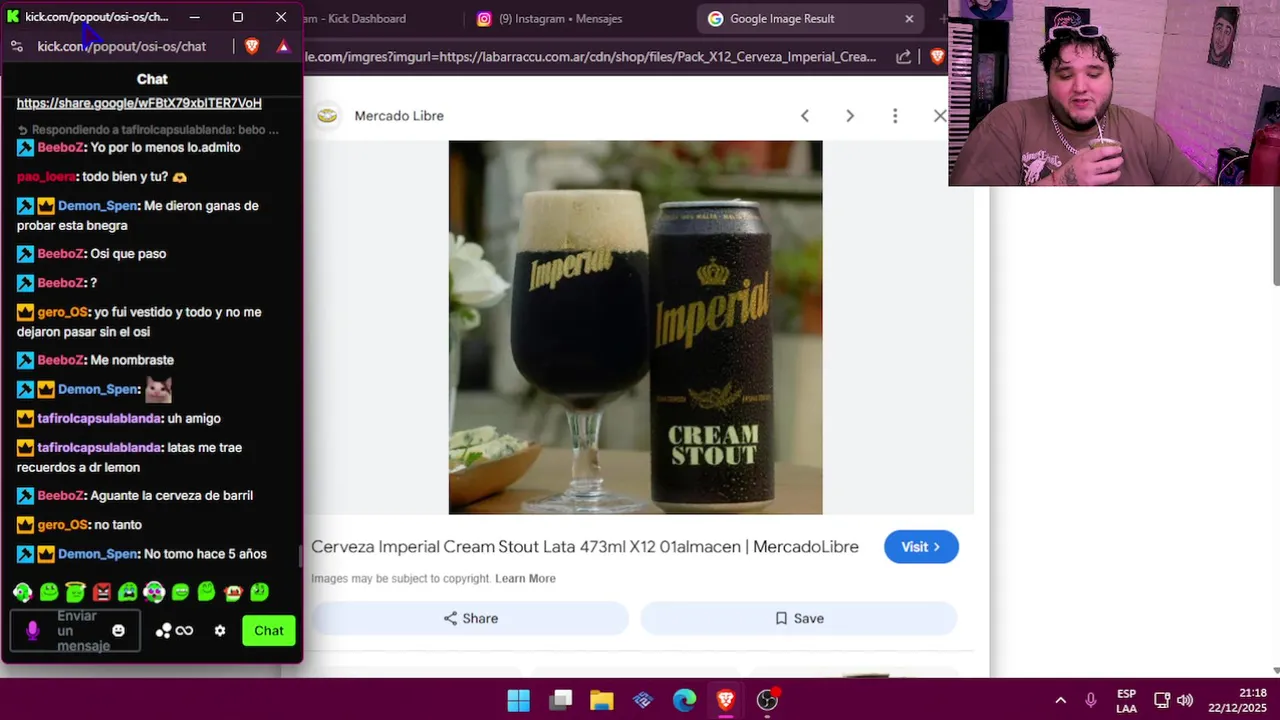Click the Visit button

click(921, 547)
